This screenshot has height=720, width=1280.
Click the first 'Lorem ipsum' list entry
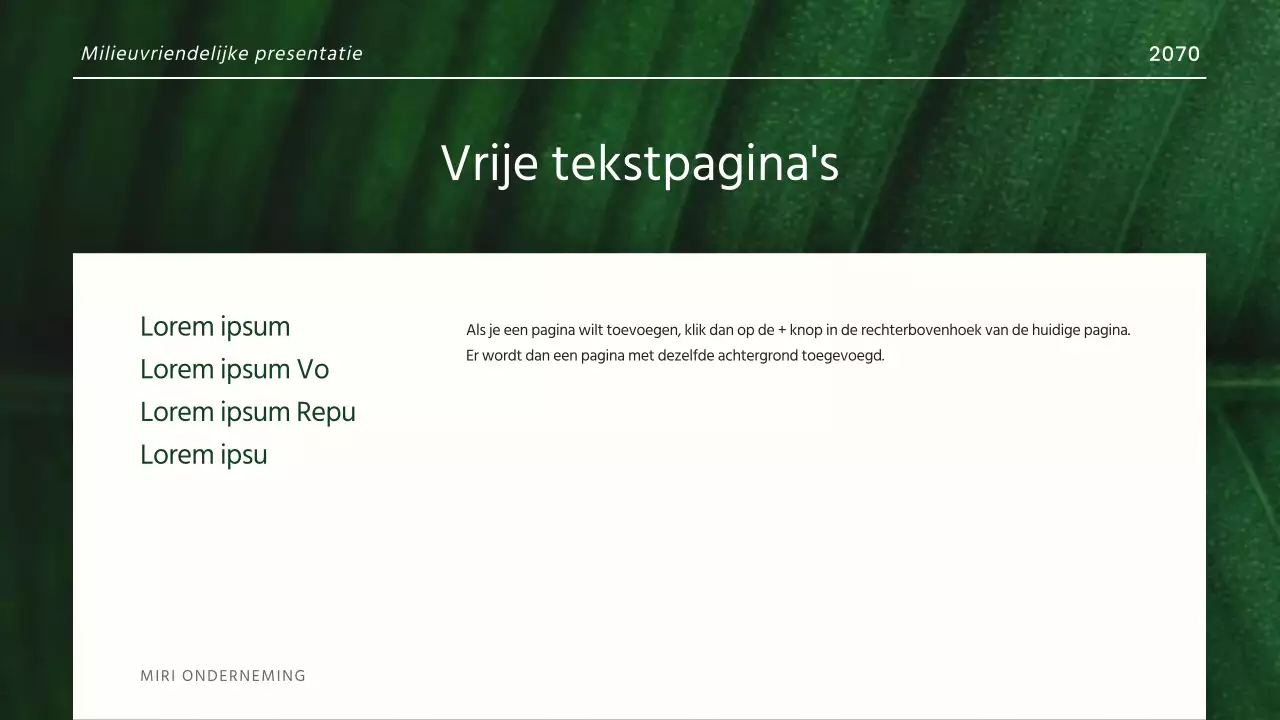tap(214, 326)
